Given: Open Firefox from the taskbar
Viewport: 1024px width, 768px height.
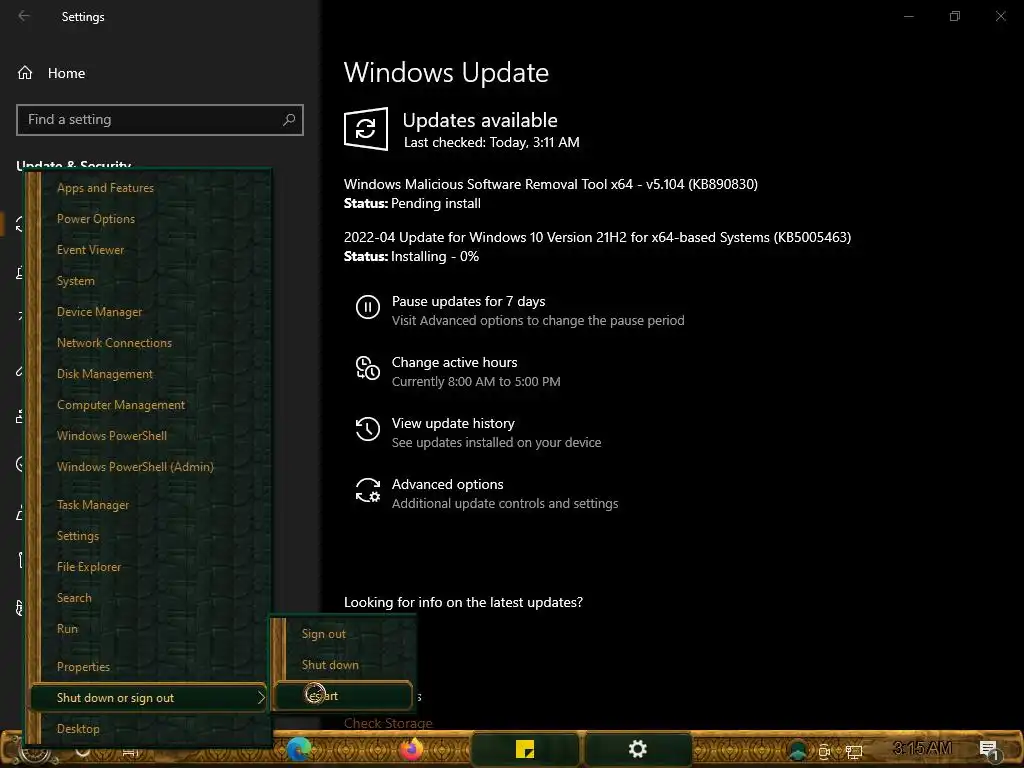Looking at the screenshot, I should 411,749.
